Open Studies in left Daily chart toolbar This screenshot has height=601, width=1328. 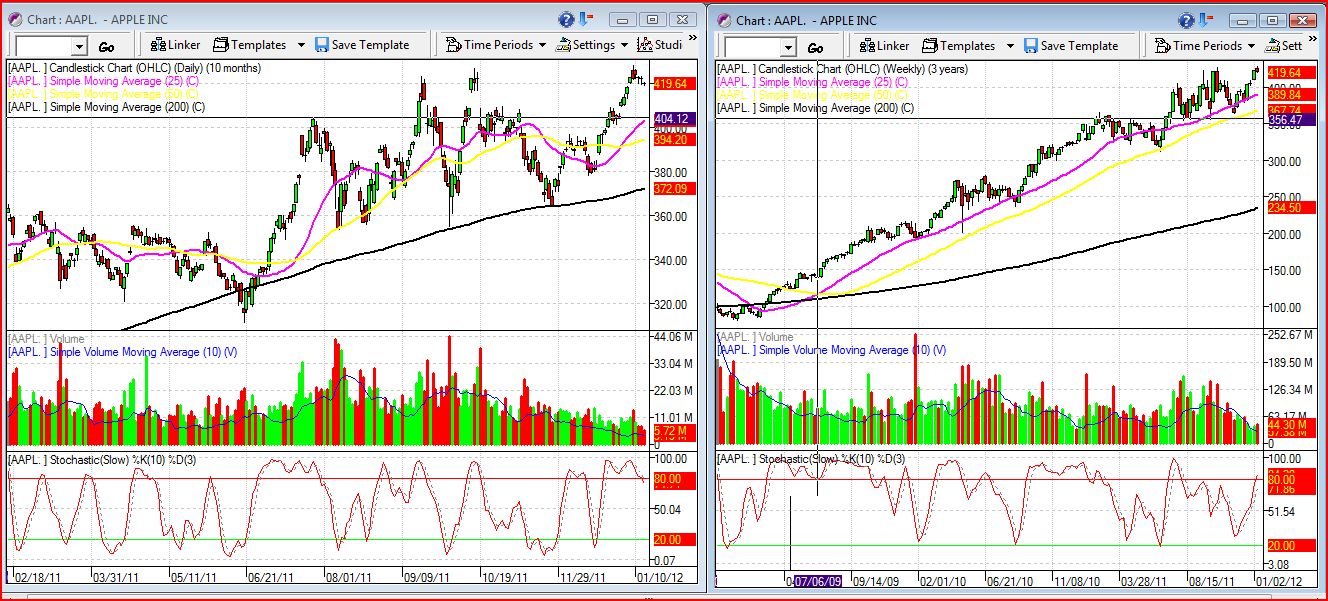660,45
